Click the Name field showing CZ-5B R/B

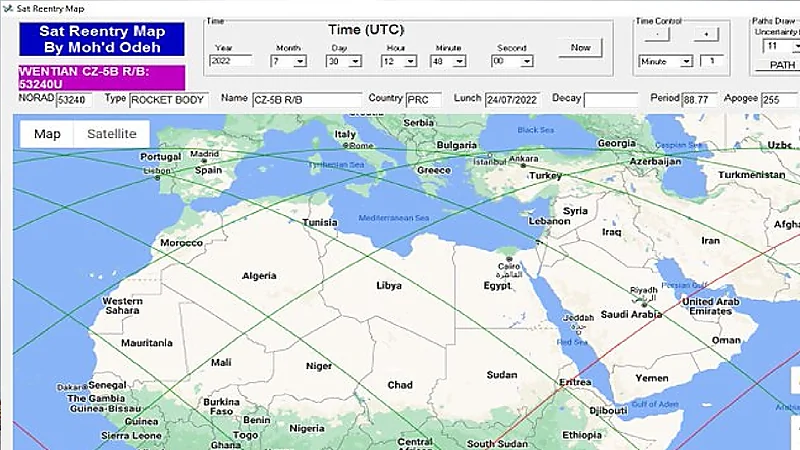click(x=307, y=99)
